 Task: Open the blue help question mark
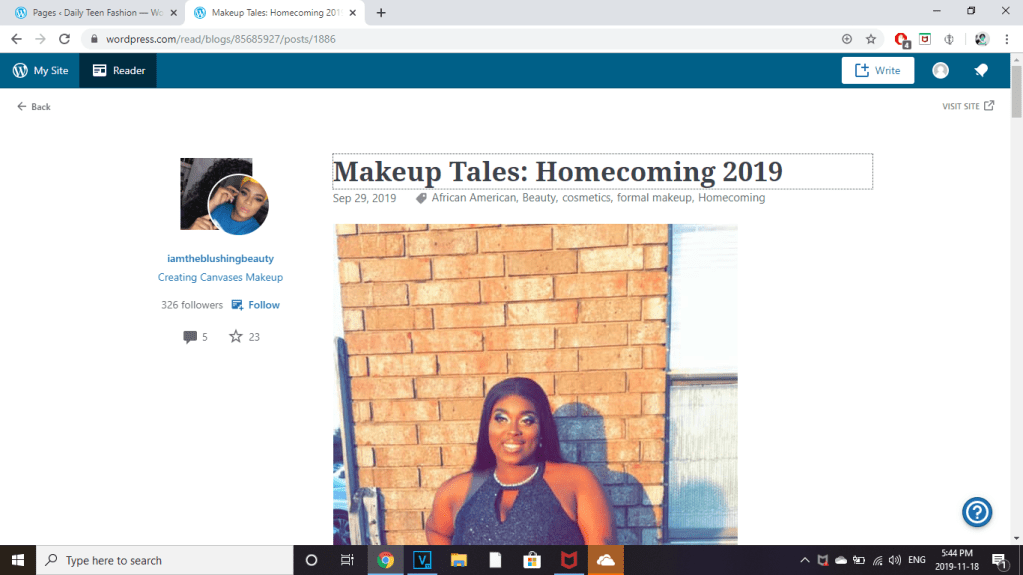(x=976, y=512)
